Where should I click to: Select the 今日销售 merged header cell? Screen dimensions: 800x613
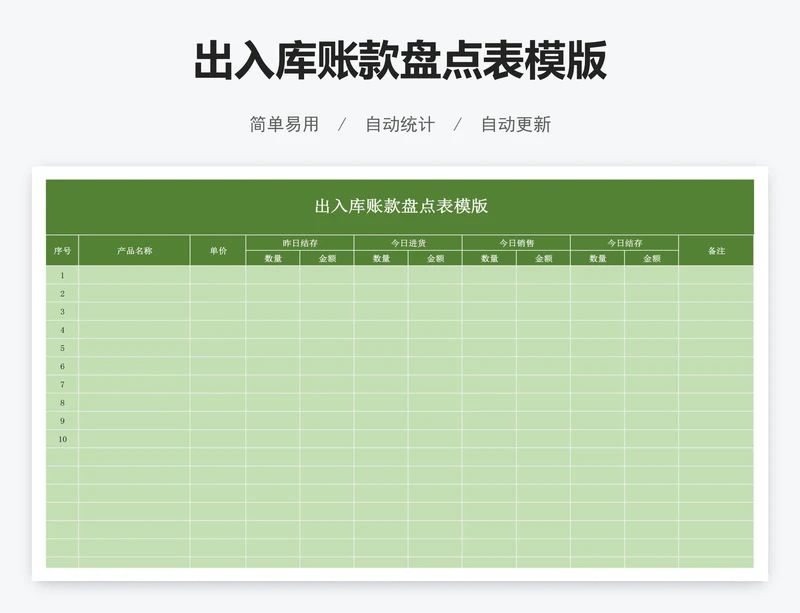click(x=516, y=243)
